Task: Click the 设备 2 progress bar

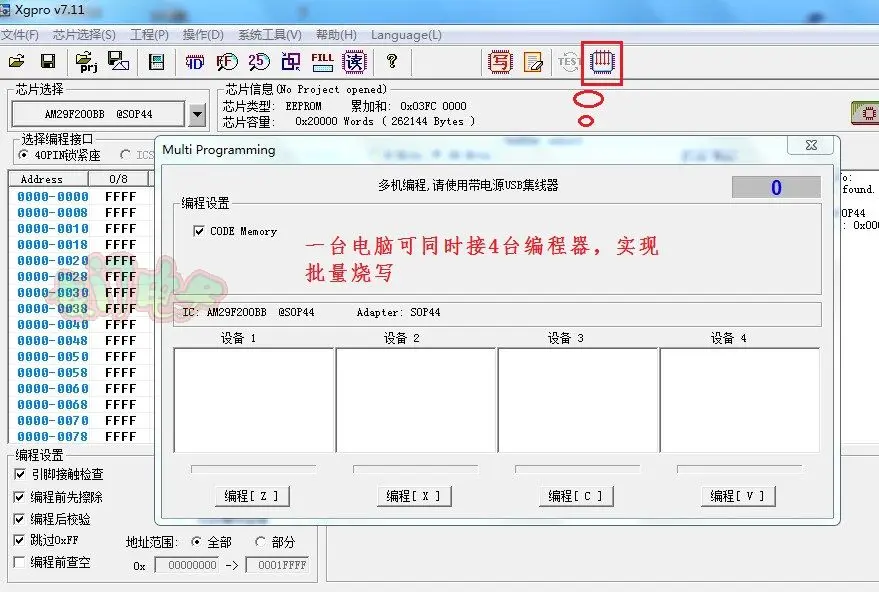Action: pyautogui.click(x=415, y=469)
